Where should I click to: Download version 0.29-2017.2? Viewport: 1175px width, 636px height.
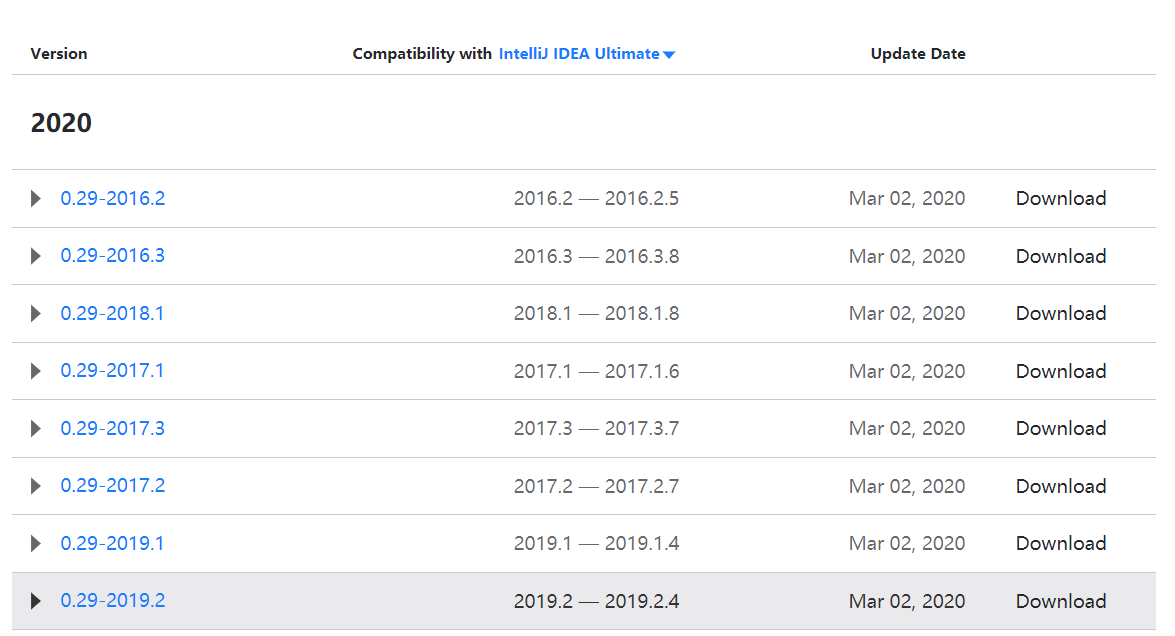point(1060,486)
